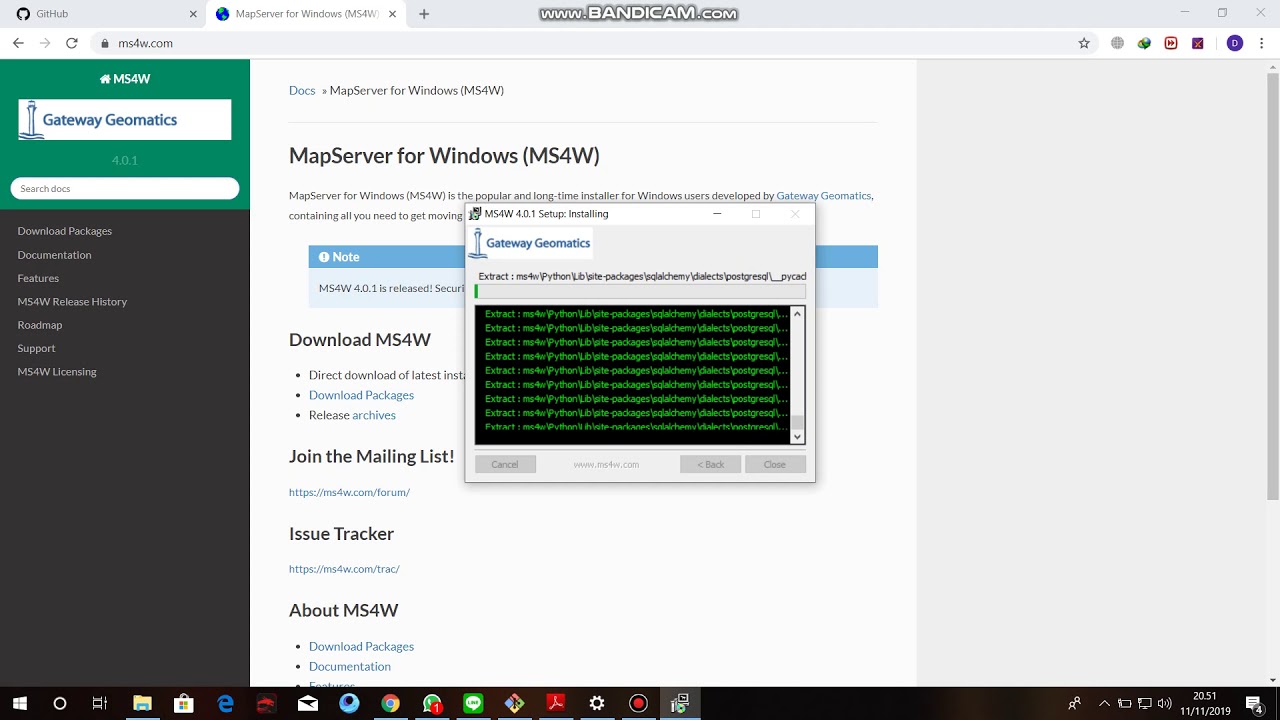The image size is (1280, 720).
Task: Focus the Search docs field
Action: coord(125,188)
